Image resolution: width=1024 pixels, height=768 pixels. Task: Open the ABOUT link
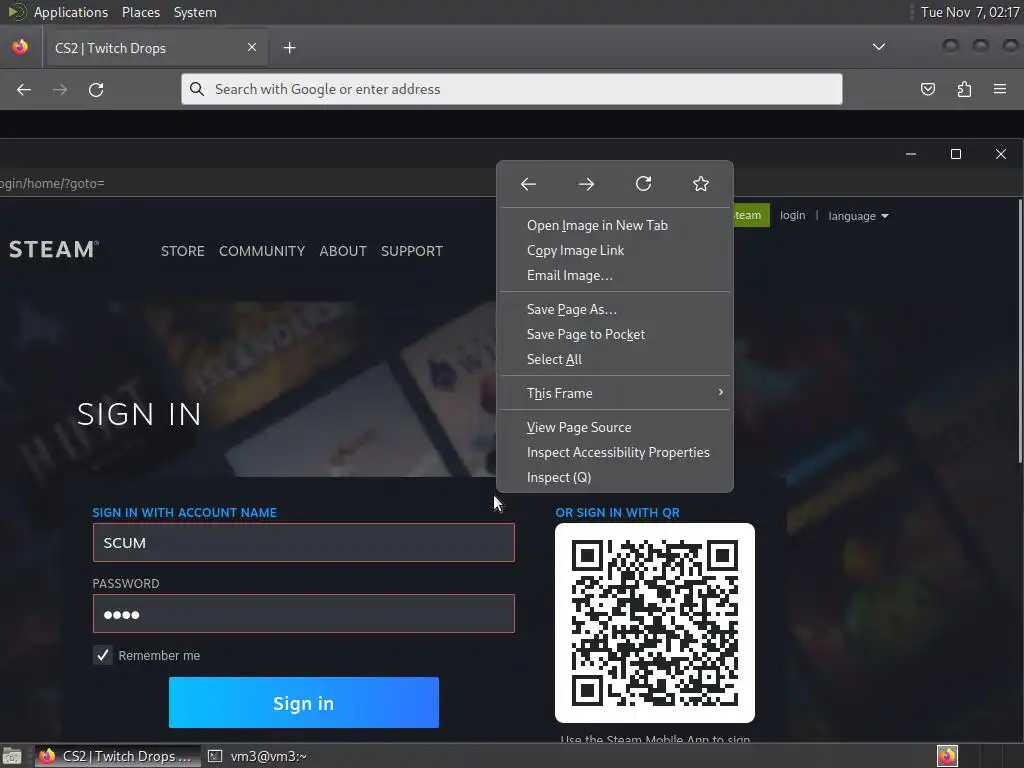(x=343, y=251)
